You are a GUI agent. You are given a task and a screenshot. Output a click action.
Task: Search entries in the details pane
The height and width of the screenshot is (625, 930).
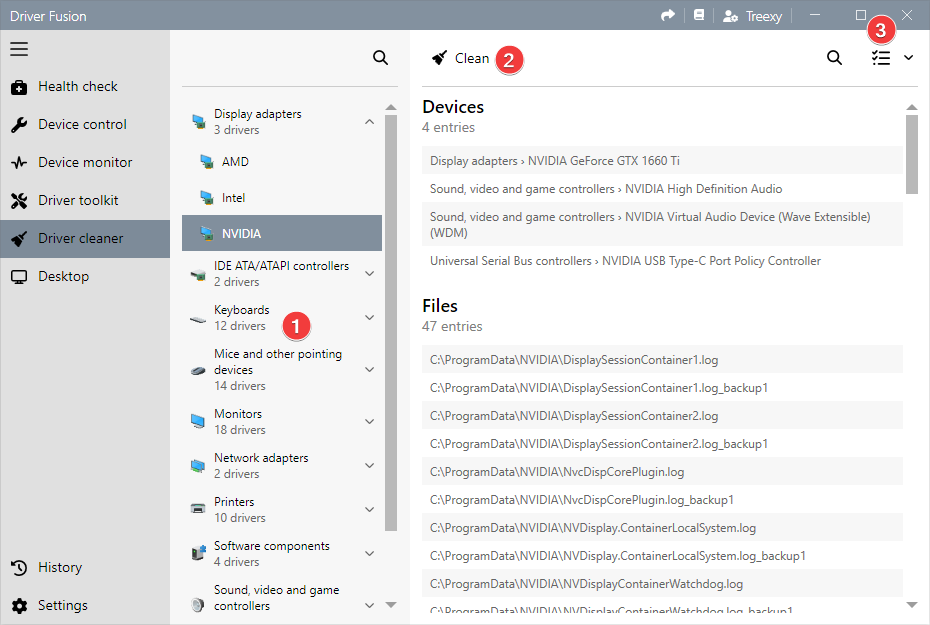(x=834, y=58)
